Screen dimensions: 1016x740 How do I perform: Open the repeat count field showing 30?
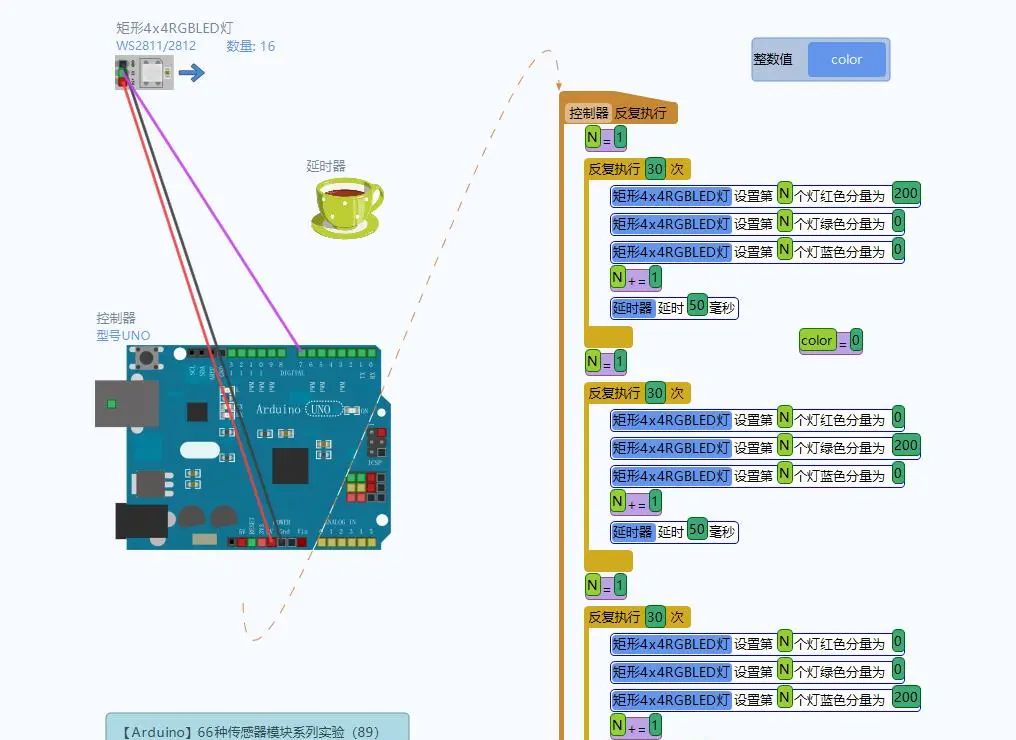tap(655, 169)
